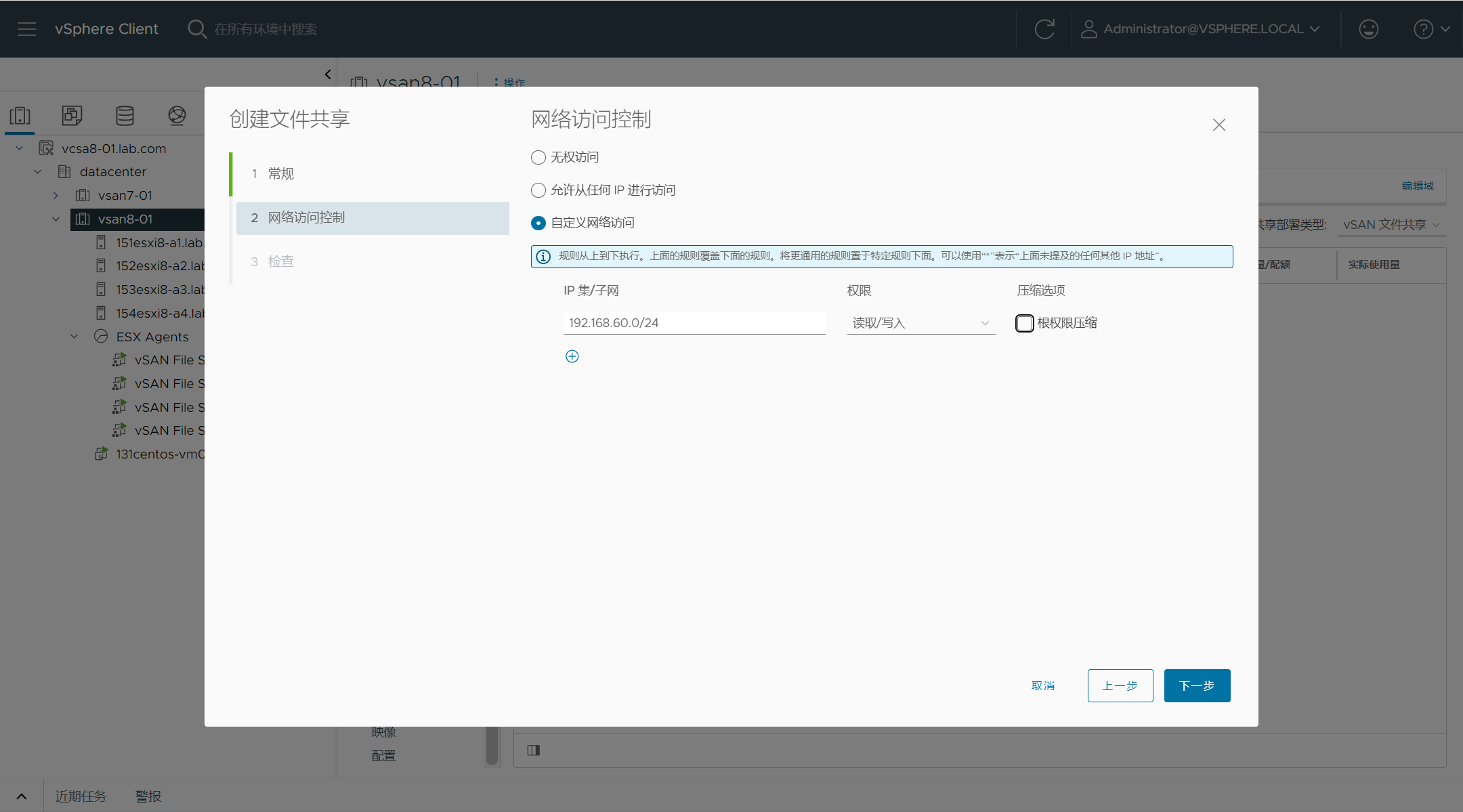Open the Recent Tasks tab
Screen dimensions: 1463x812
coord(81,796)
